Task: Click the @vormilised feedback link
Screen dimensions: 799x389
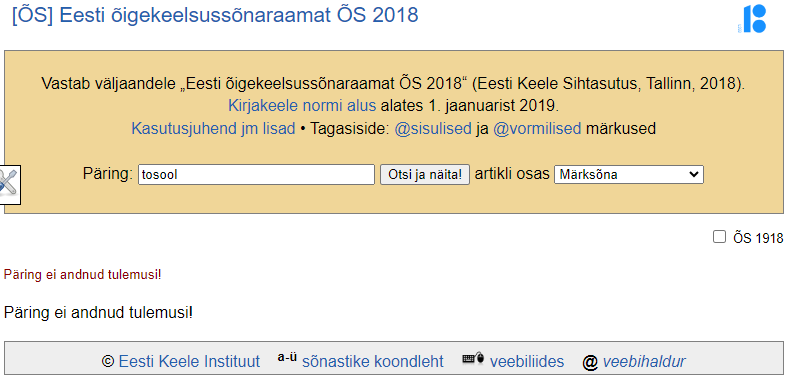Action: tap(537, 128)
